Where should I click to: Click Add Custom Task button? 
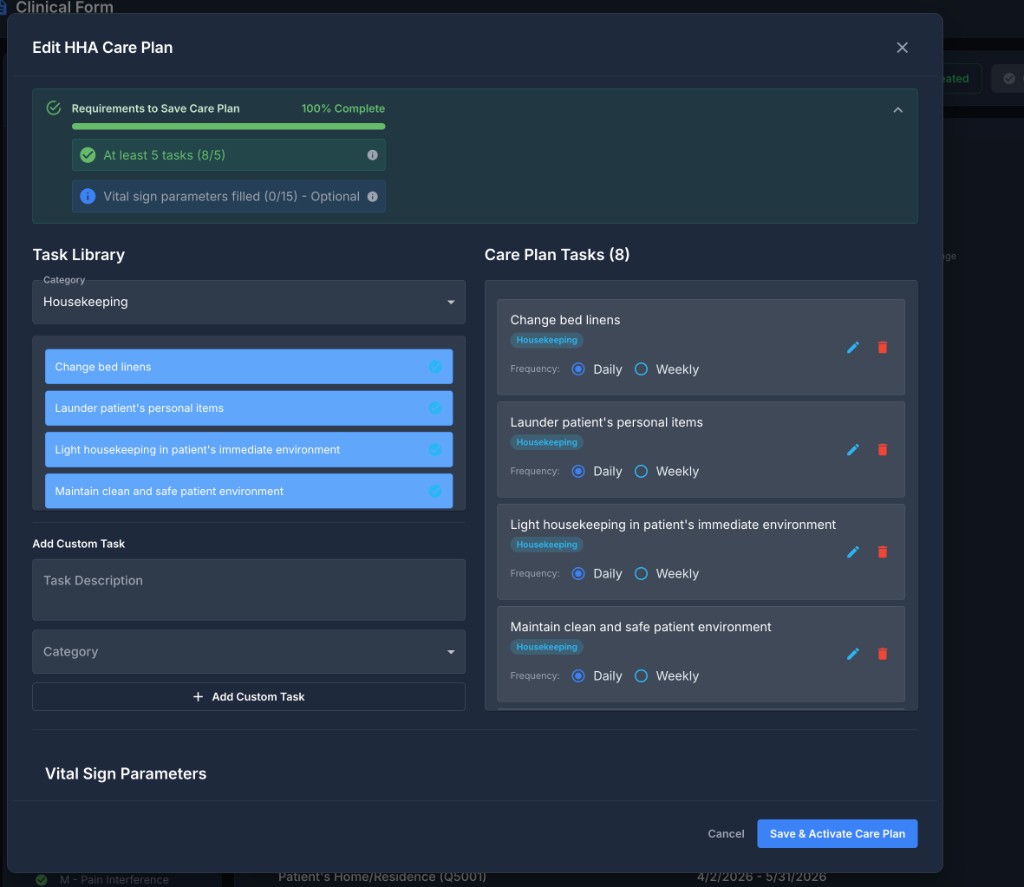249,696
